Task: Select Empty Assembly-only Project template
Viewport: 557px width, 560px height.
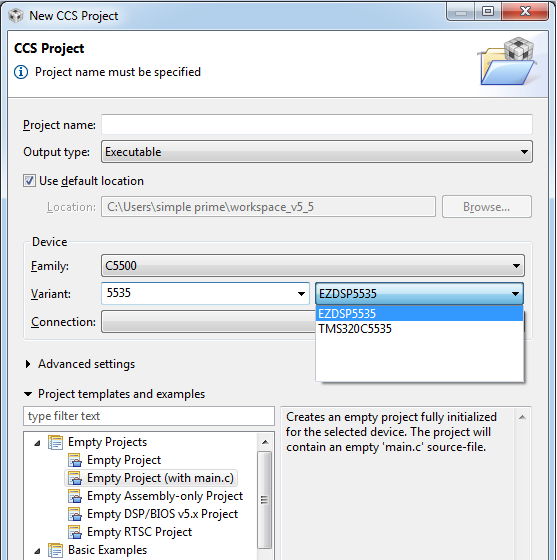Action: tap(165, 496)
